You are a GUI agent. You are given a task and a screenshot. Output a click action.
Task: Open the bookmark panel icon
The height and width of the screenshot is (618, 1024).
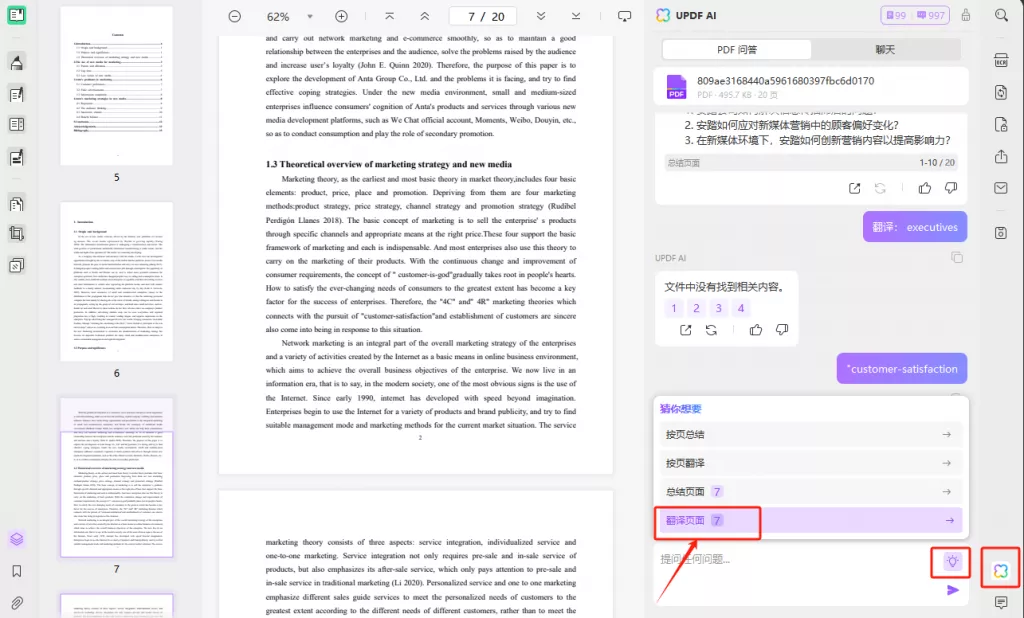pyautogui.click(x=17, y=571)
